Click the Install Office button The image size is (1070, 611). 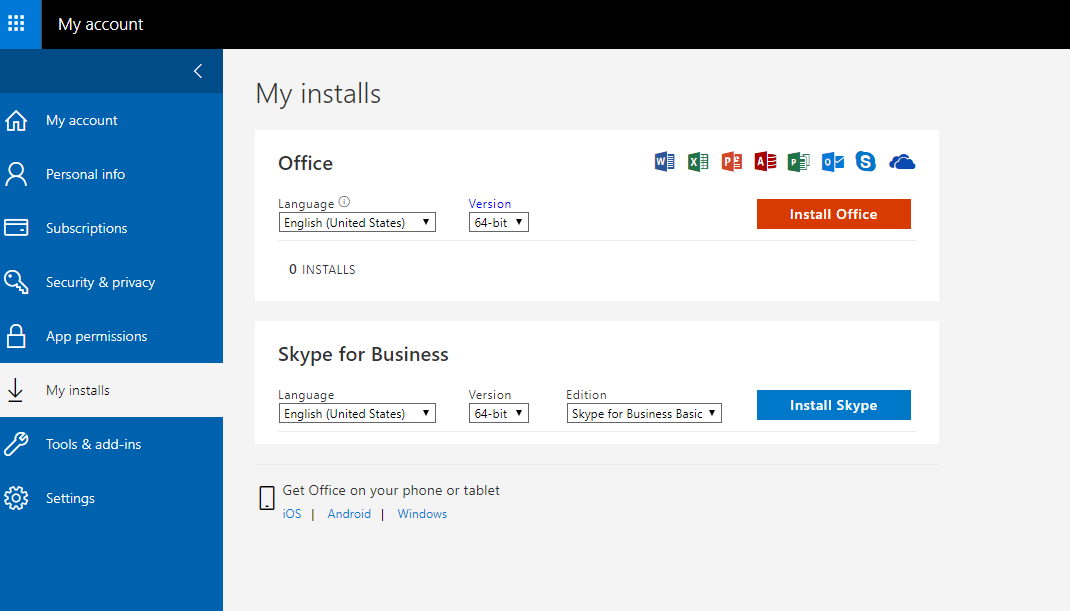(x=833, y=214)
